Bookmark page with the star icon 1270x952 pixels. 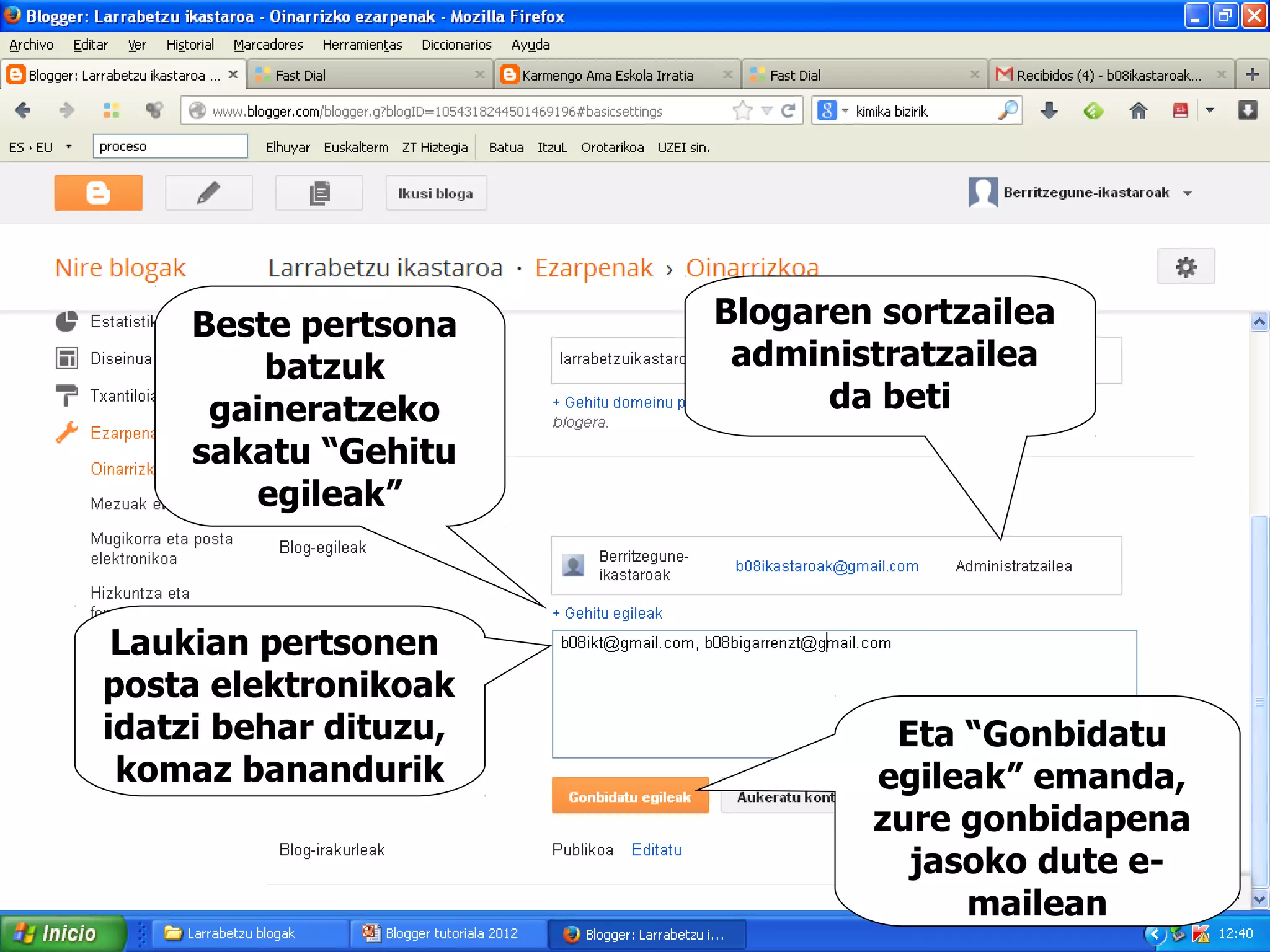click(742, 110)
